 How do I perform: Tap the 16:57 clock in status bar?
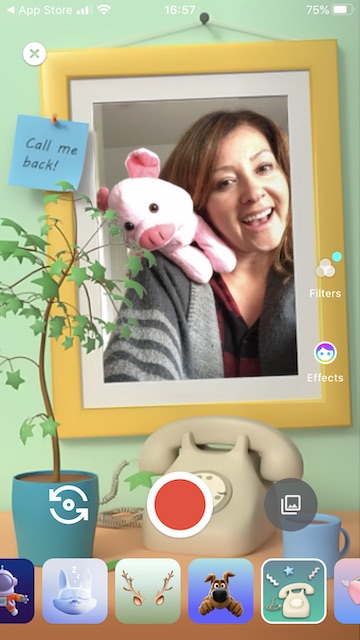[x=180, y=10]
